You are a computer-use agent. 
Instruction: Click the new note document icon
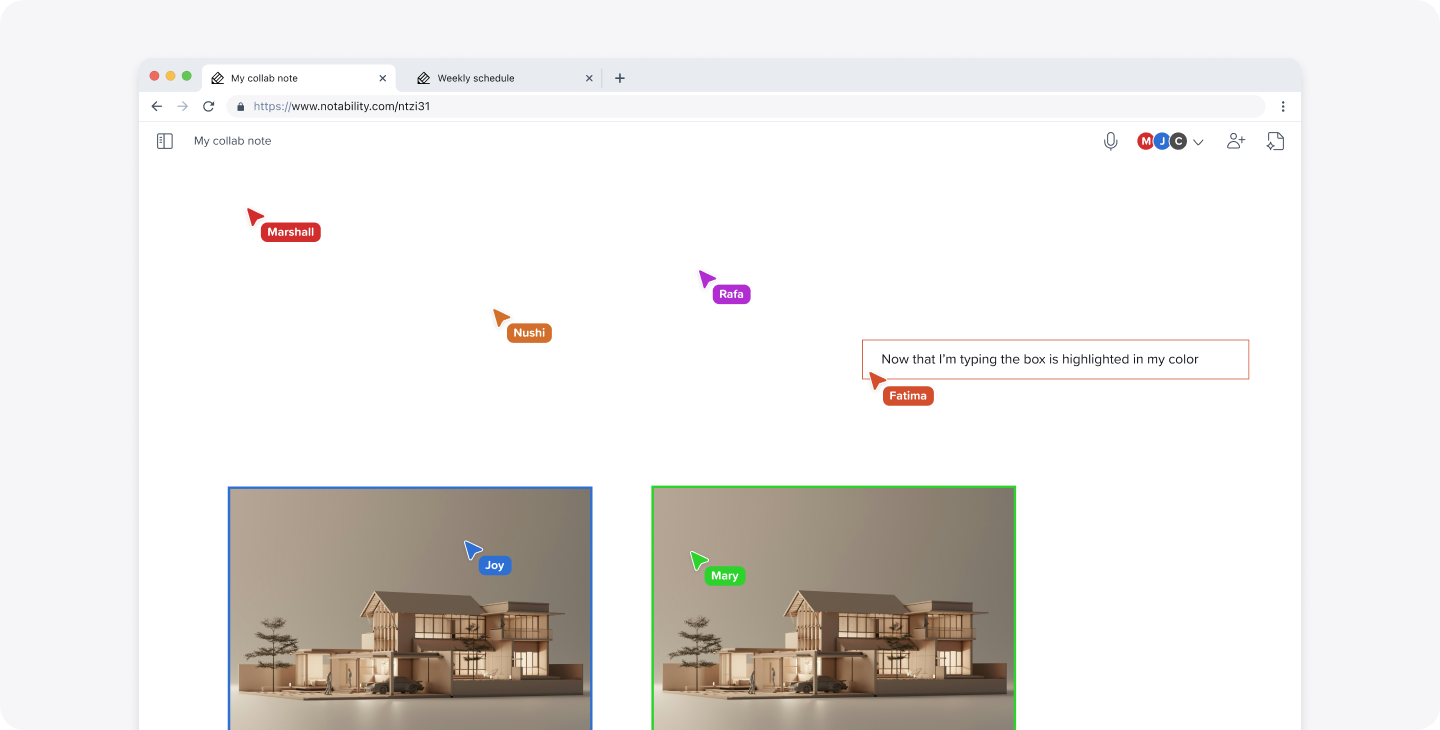pos(1275,141)
